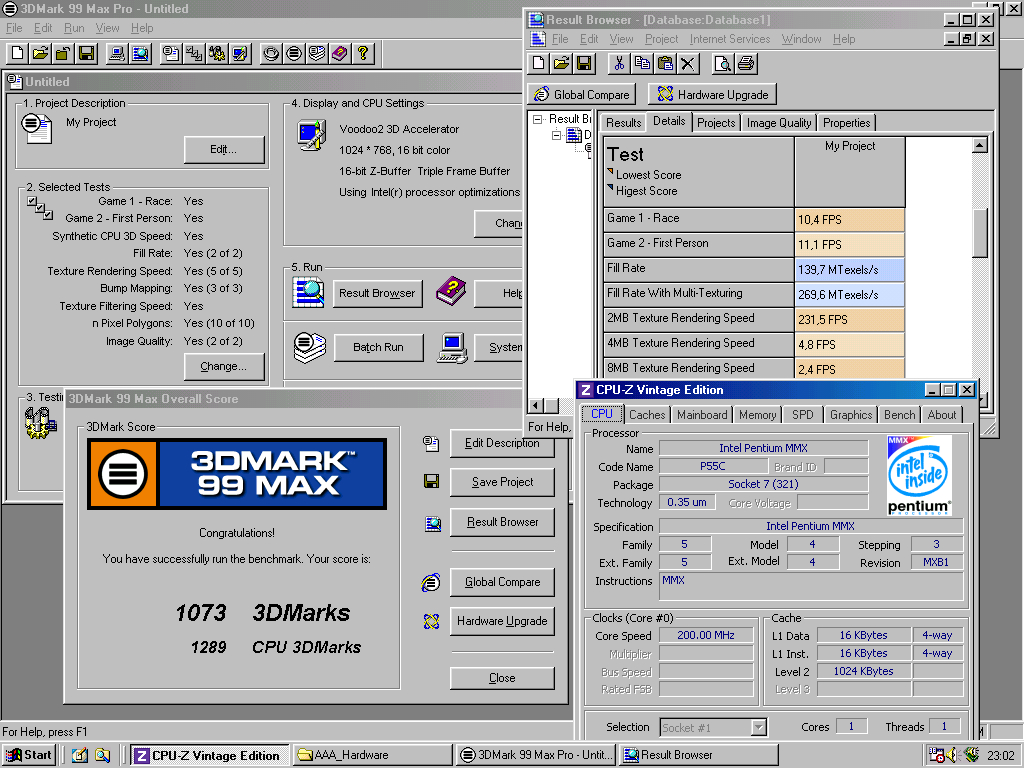Image resolution: width=1024 pixels, height=768 pixels.
Task: Open Run menu in 3DMark 99 Max Pro
Action: (x=74, y=28)
